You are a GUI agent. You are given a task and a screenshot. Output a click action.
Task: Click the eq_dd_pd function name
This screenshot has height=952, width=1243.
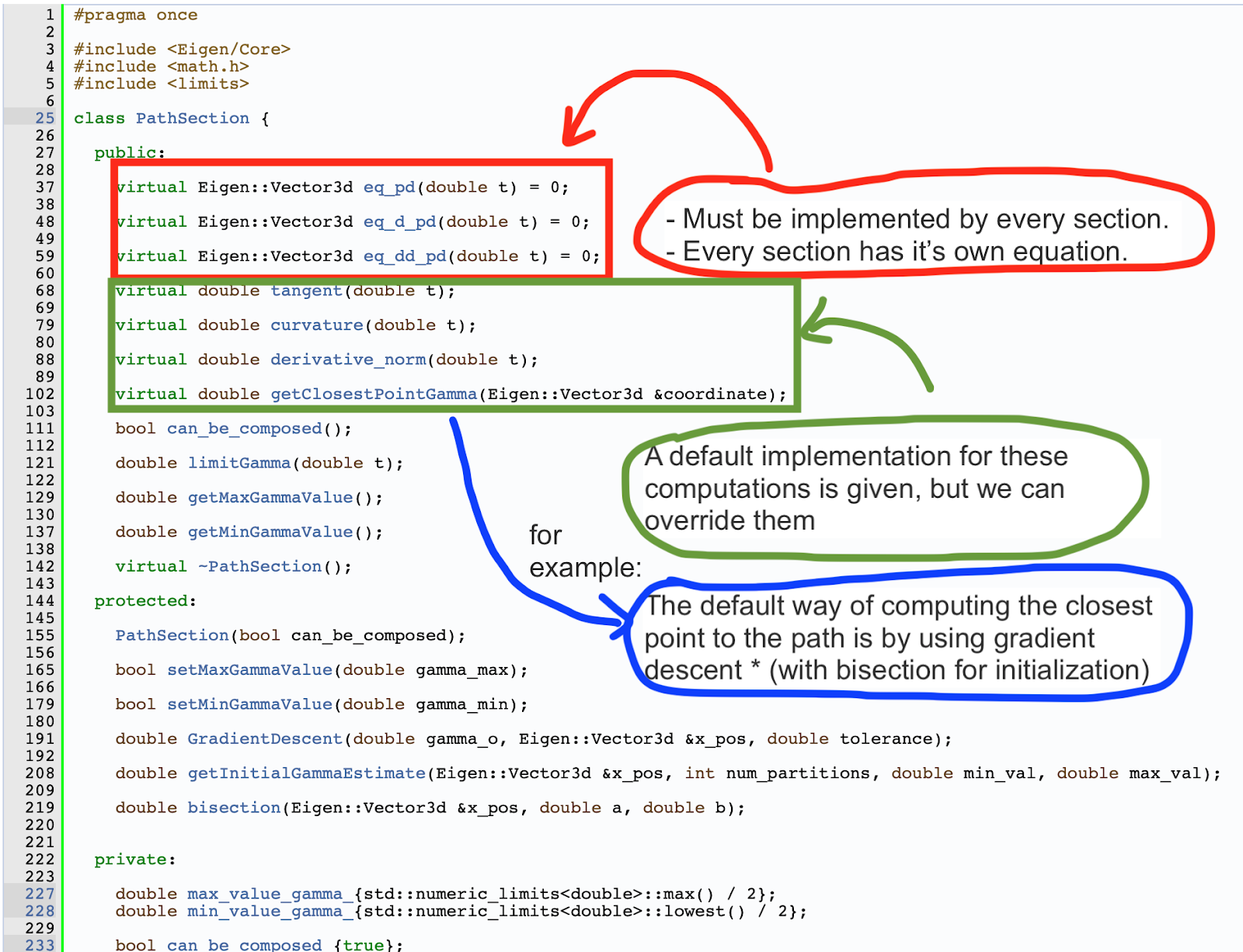coord(405,255)
